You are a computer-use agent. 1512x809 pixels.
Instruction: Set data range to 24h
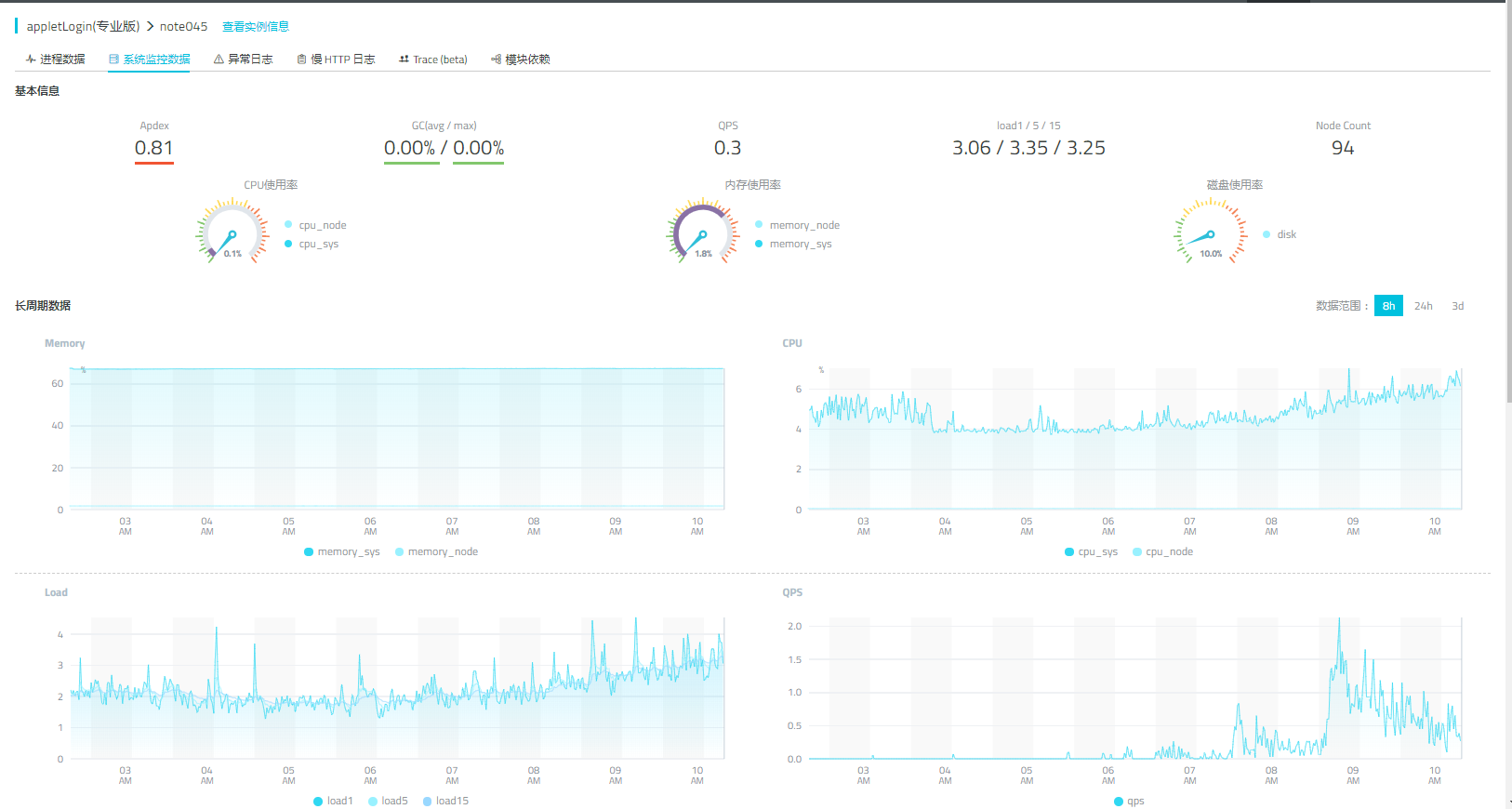1423,306
